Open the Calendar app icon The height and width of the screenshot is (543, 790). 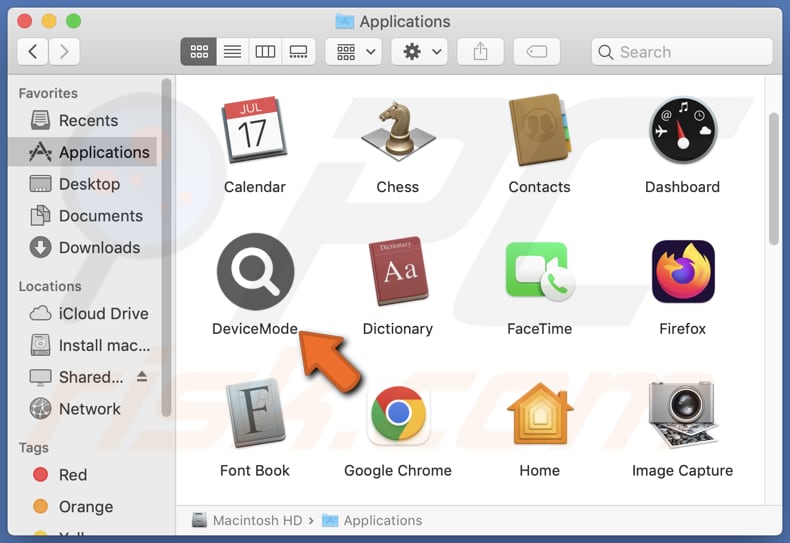click(254, 129)
